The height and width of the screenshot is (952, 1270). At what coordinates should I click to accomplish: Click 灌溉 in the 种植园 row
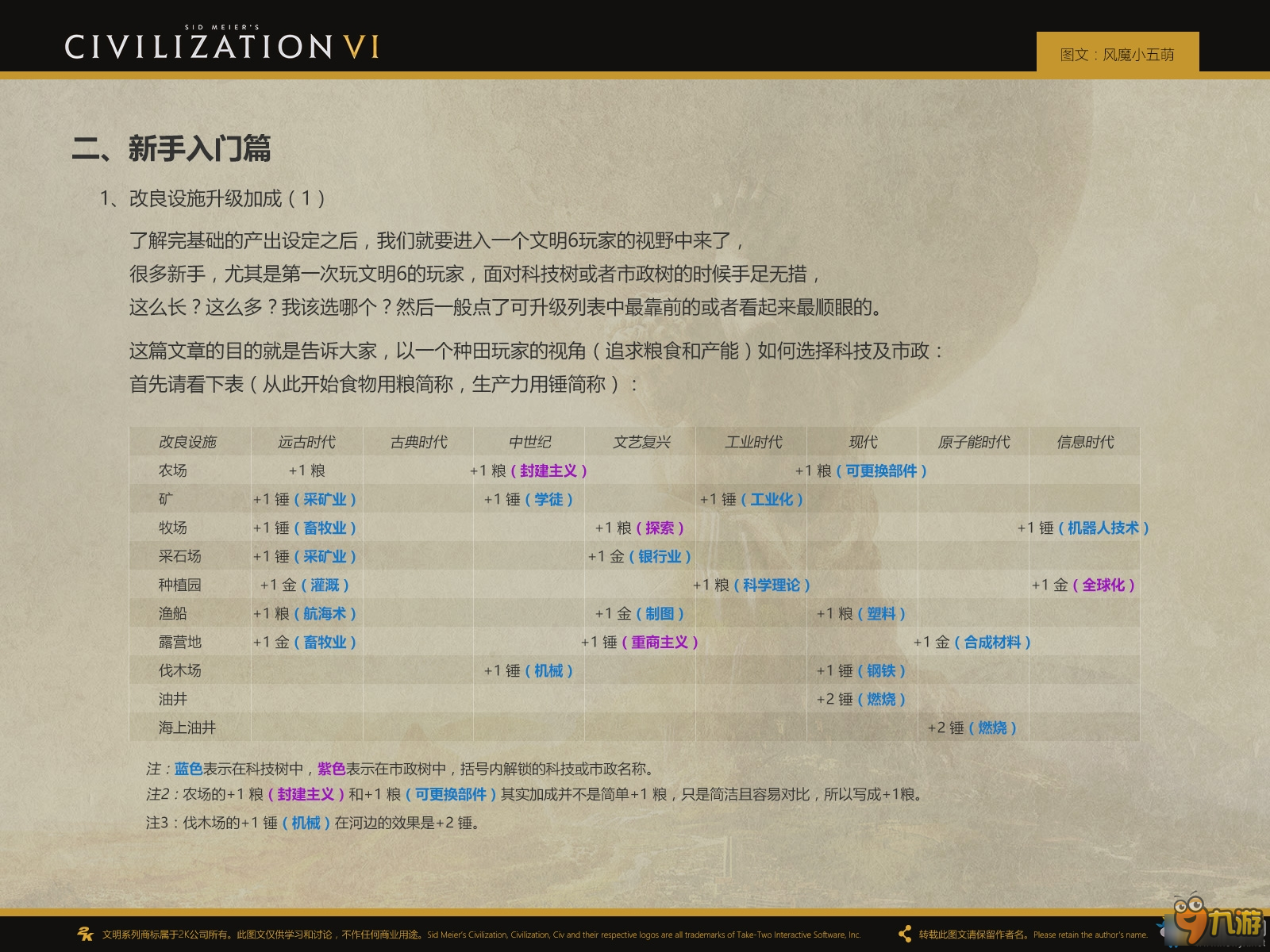[x=325, y=585]
